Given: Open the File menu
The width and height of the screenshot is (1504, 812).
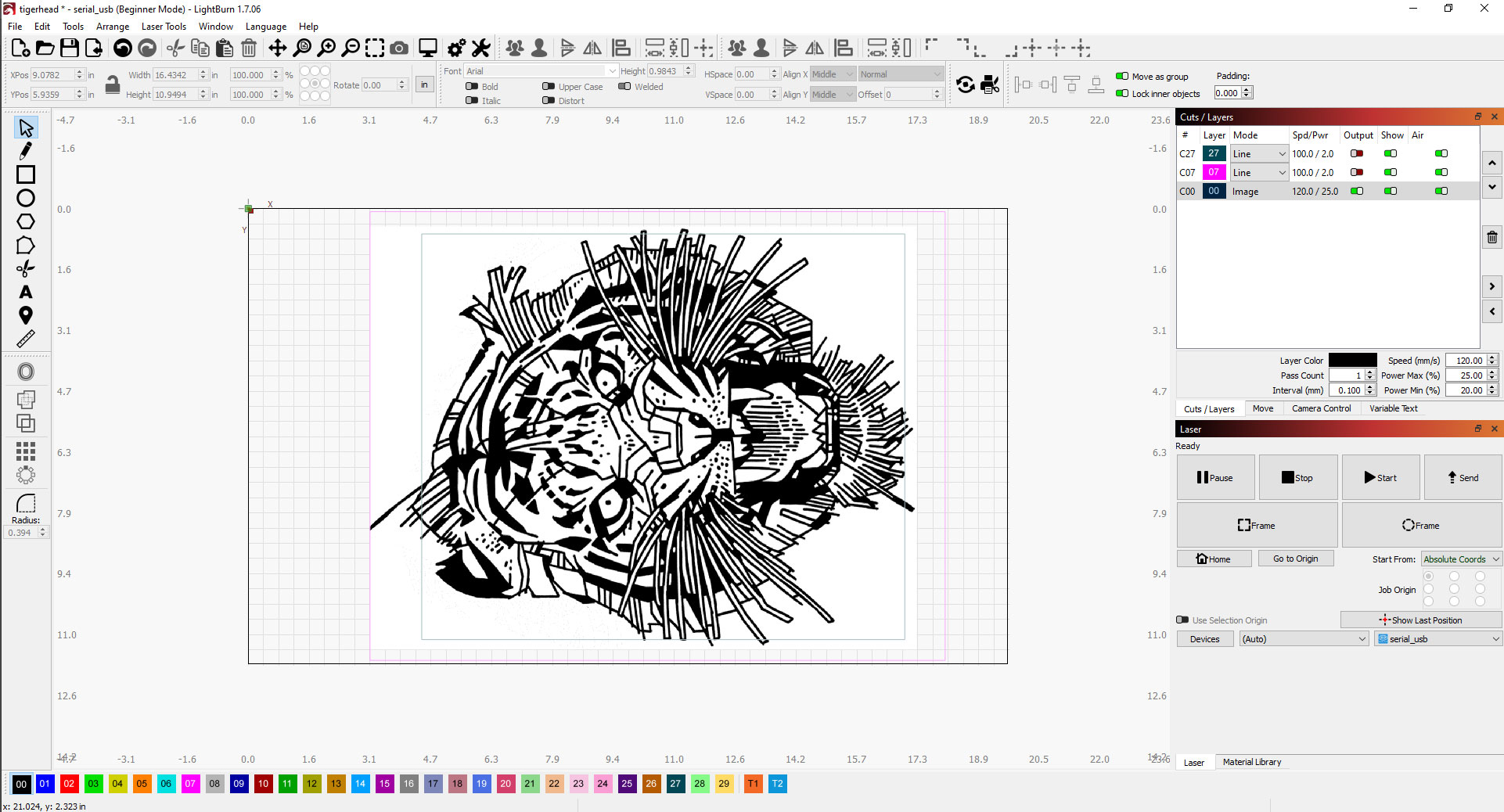Looking at the screenshot, I should tap(15, 27).
